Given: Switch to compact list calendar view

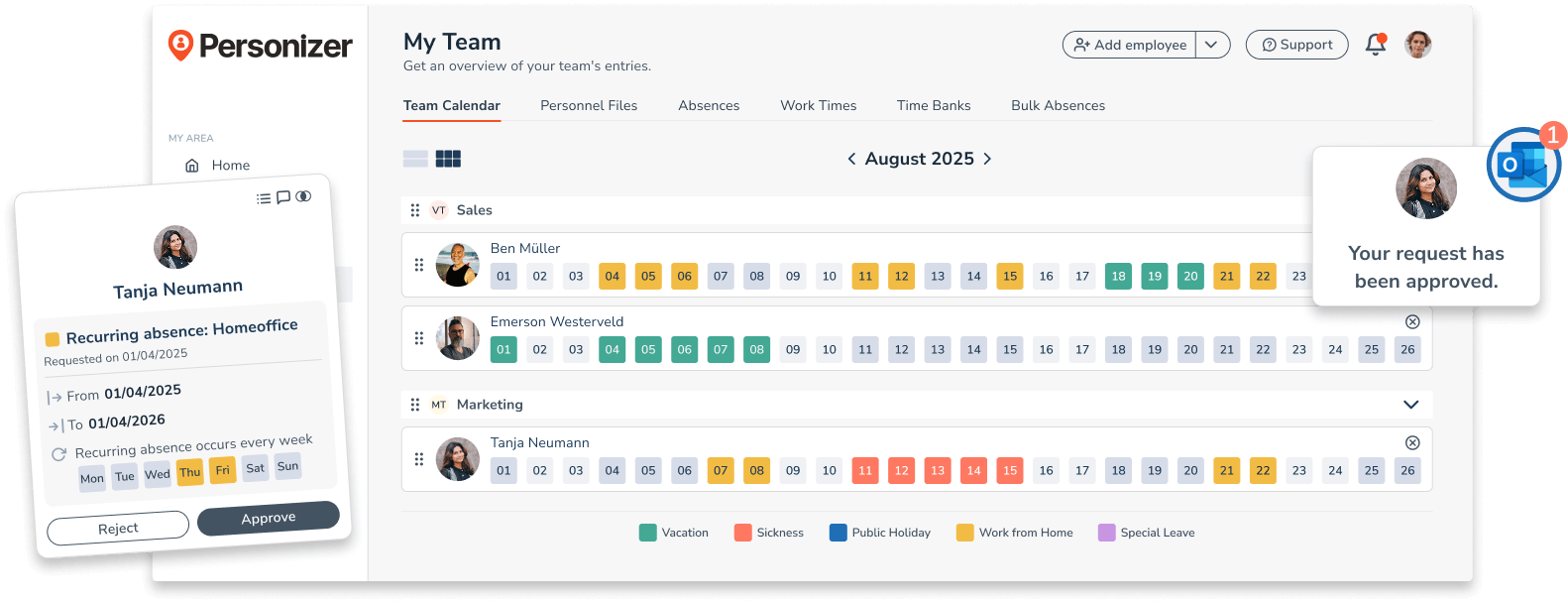Looking at the screenshot, I should (x=416, y=159).
